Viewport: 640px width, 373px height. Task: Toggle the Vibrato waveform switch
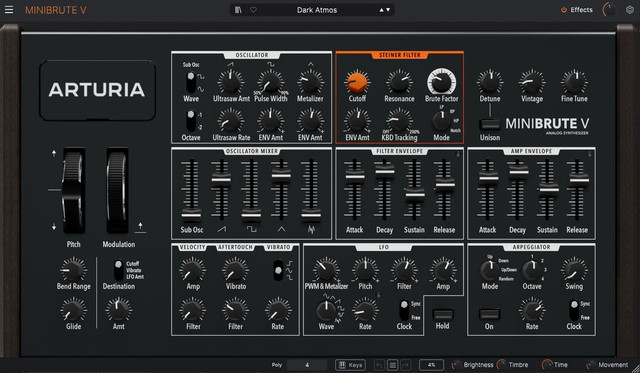coord(278,270)
